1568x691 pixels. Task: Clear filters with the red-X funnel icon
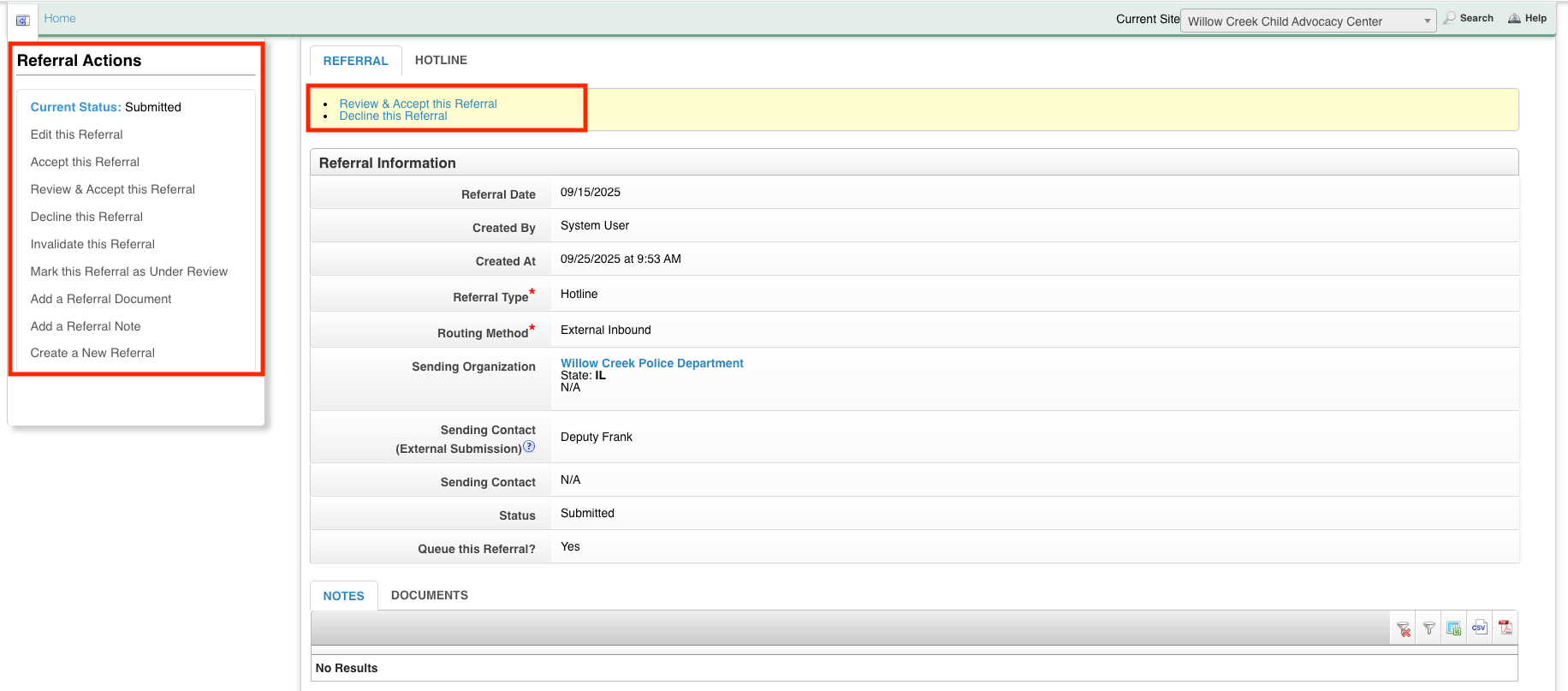[1404, 628]
